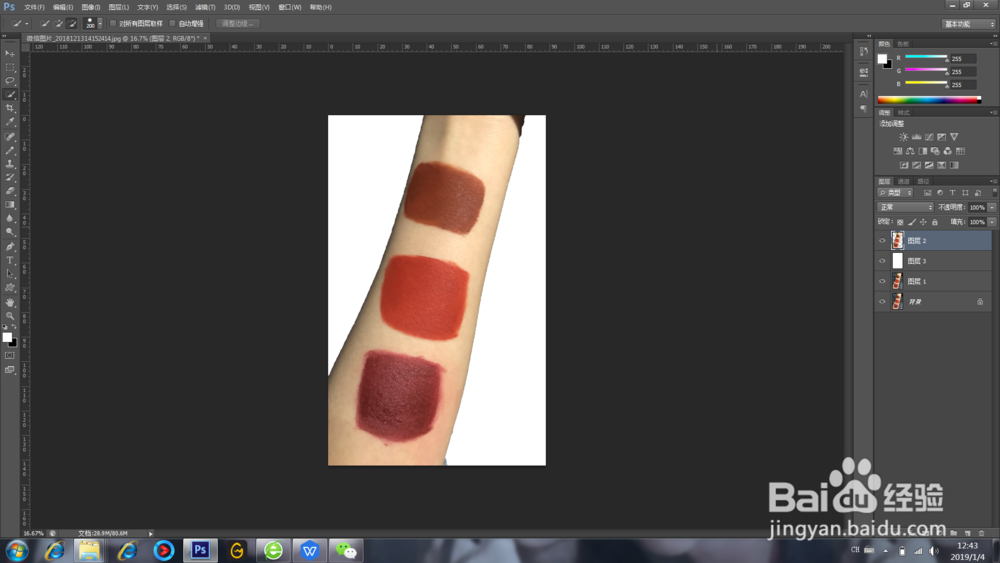Open the opacity value dropdown
Image resolution: width=1000 pixels, height=563 pixels.
pyautogui.click(x=992, y=207)
